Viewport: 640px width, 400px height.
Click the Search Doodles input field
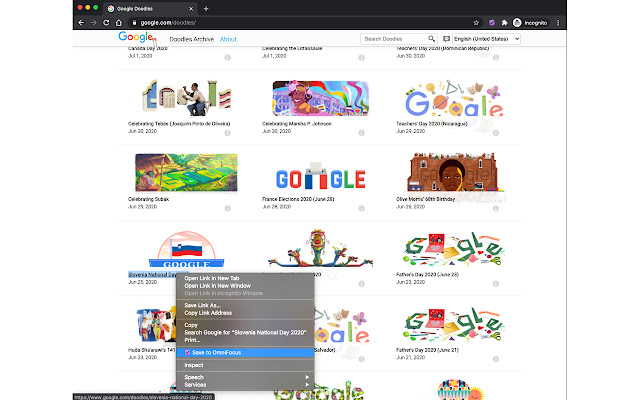pos(394,39)
